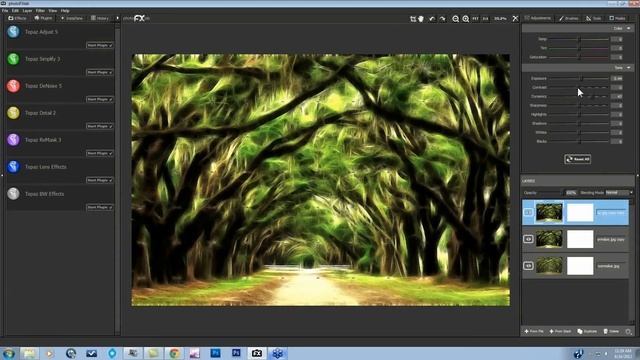Open Start Plugin dropdown for Topaz Adjust 5
Viewport: 640px width, 360px height.
point(100,45)
